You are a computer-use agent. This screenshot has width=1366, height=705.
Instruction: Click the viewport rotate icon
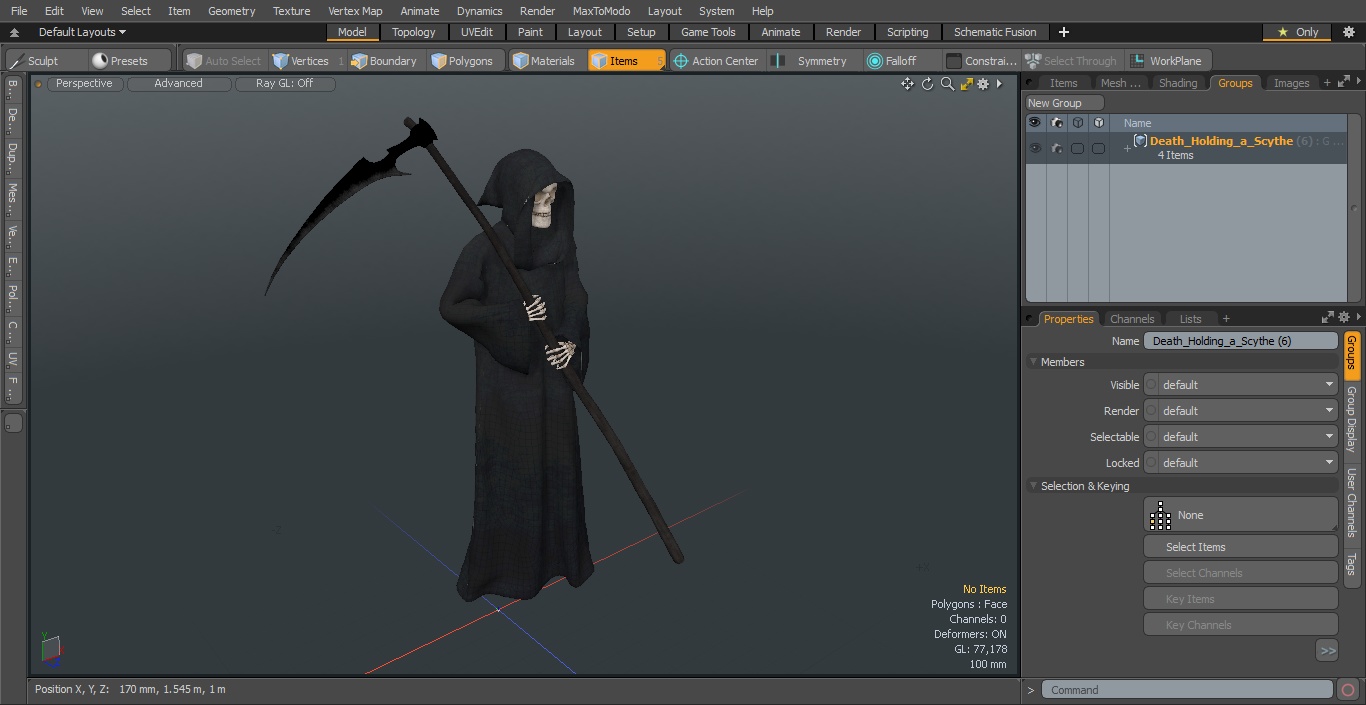tap(927, 84)
